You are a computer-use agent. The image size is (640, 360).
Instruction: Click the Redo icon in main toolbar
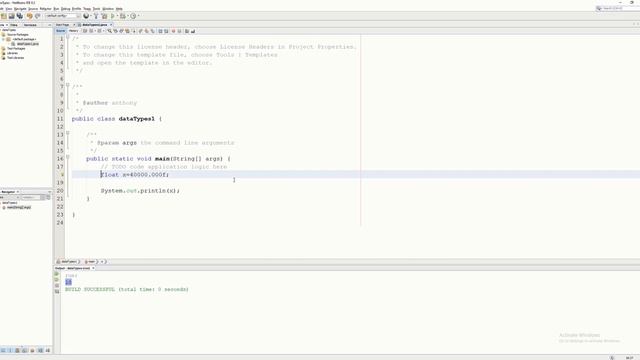[38, 16]
